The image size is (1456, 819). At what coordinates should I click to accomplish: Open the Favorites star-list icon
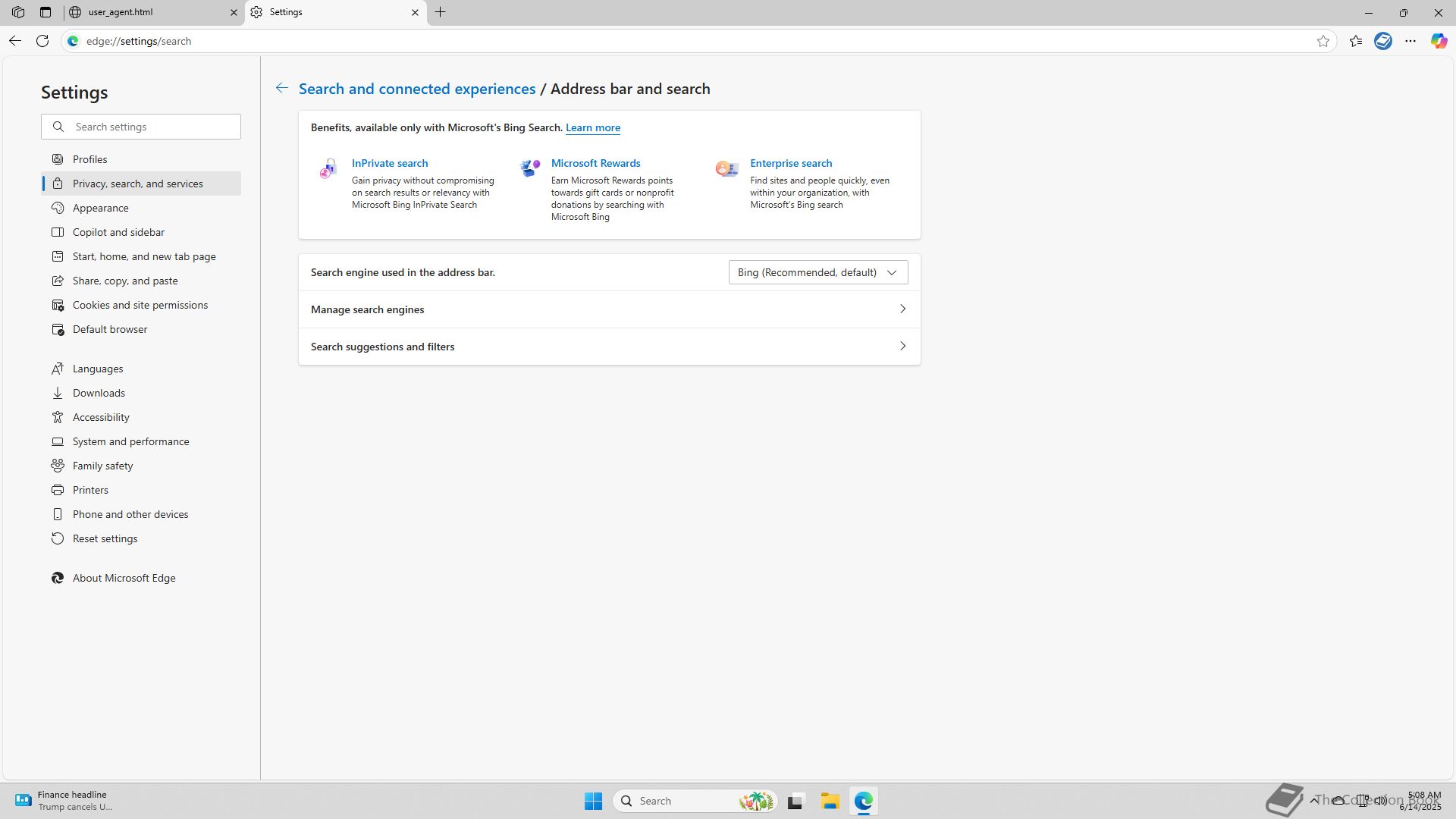(1356, 41)
